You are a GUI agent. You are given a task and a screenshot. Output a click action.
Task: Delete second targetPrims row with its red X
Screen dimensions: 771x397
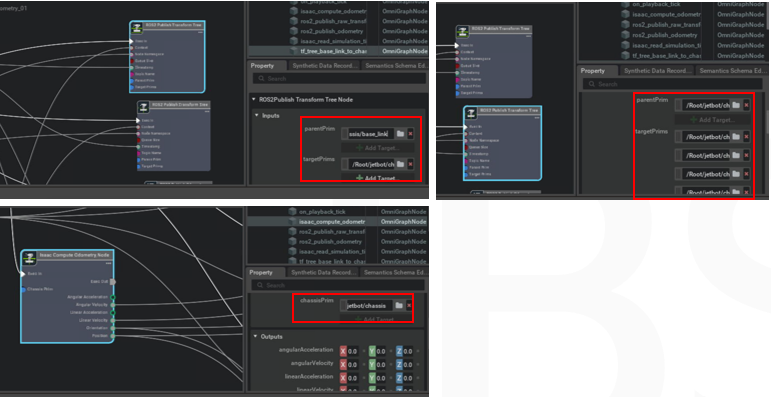coord(746,155)
